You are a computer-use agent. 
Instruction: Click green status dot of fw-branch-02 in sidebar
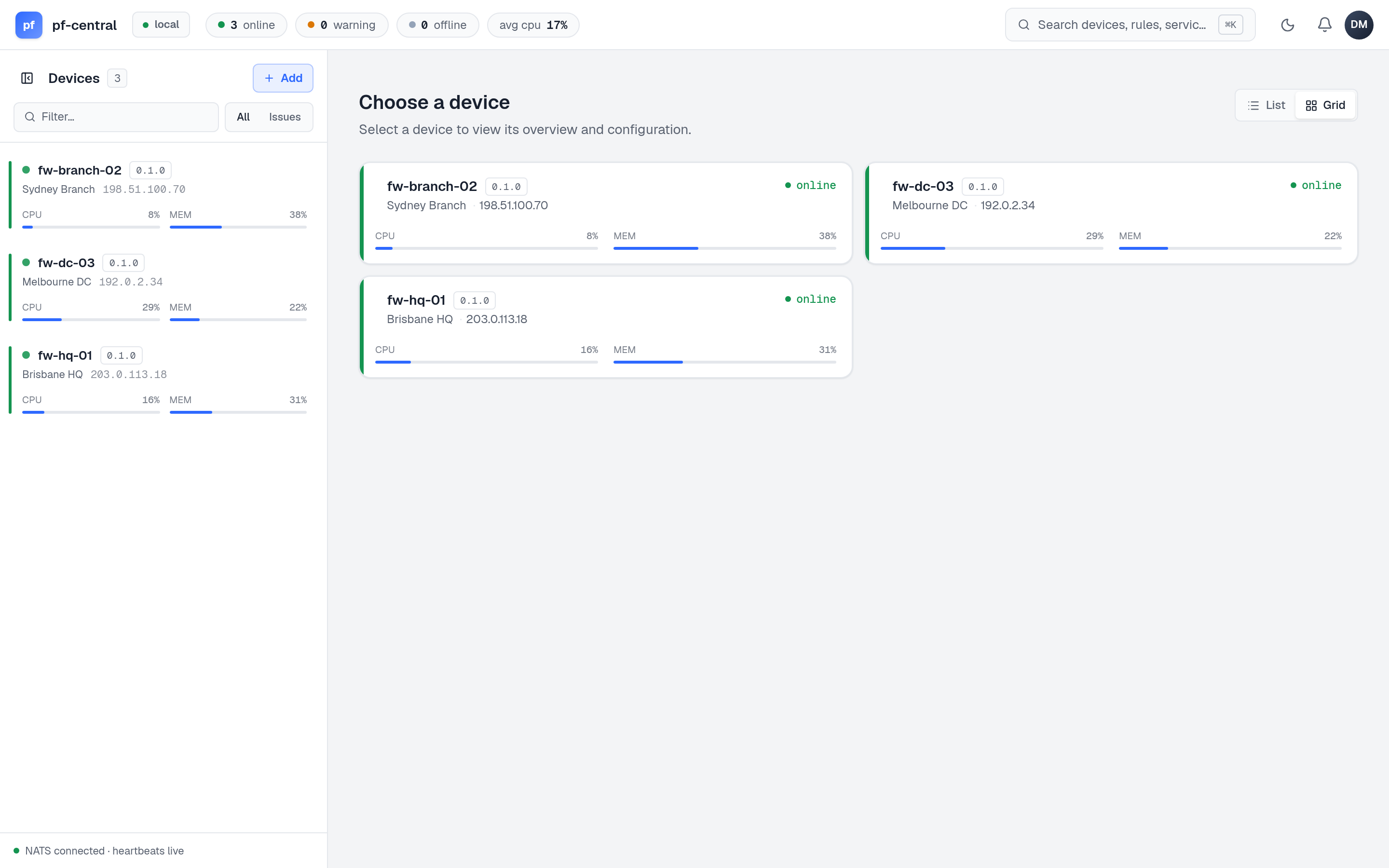point(26,170)
